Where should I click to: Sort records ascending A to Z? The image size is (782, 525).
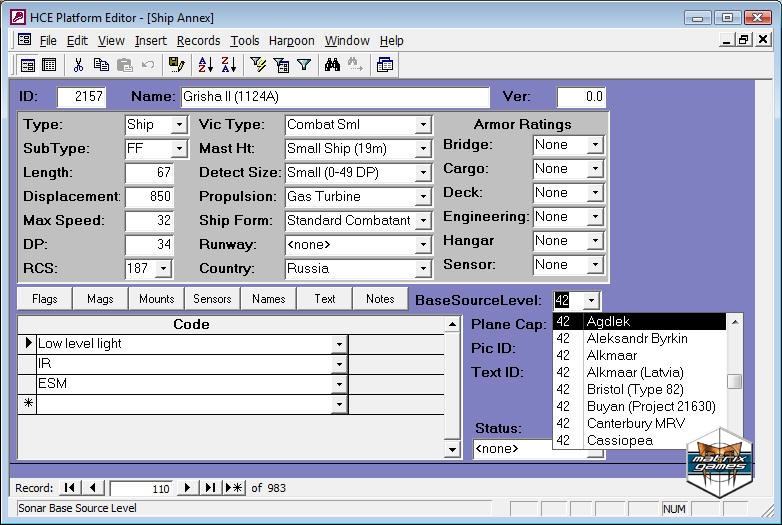coord(205,65)
